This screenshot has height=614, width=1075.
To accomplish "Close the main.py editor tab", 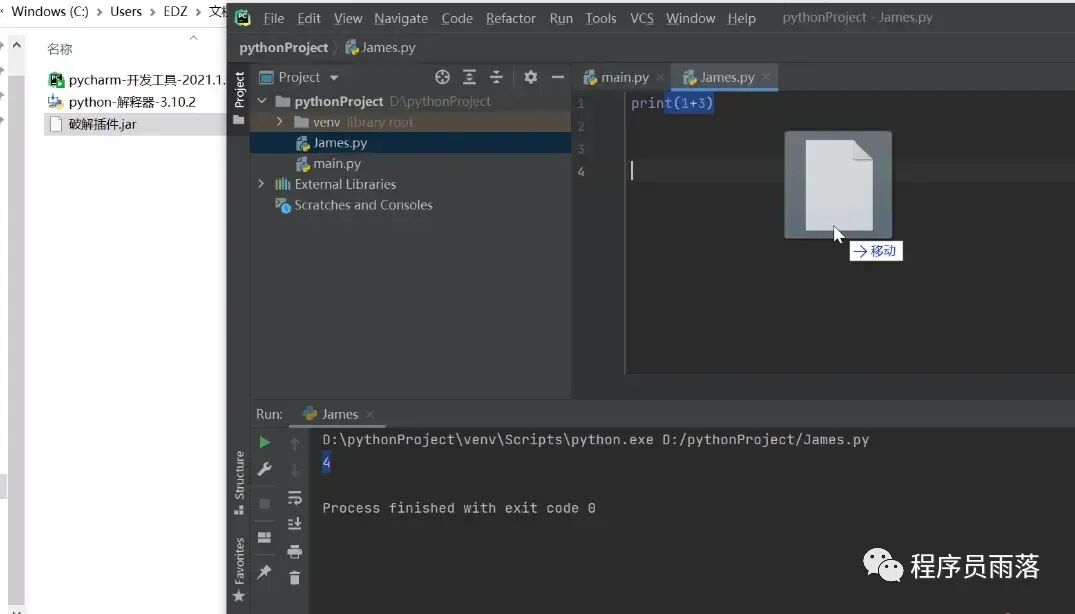I will (660, 77).
